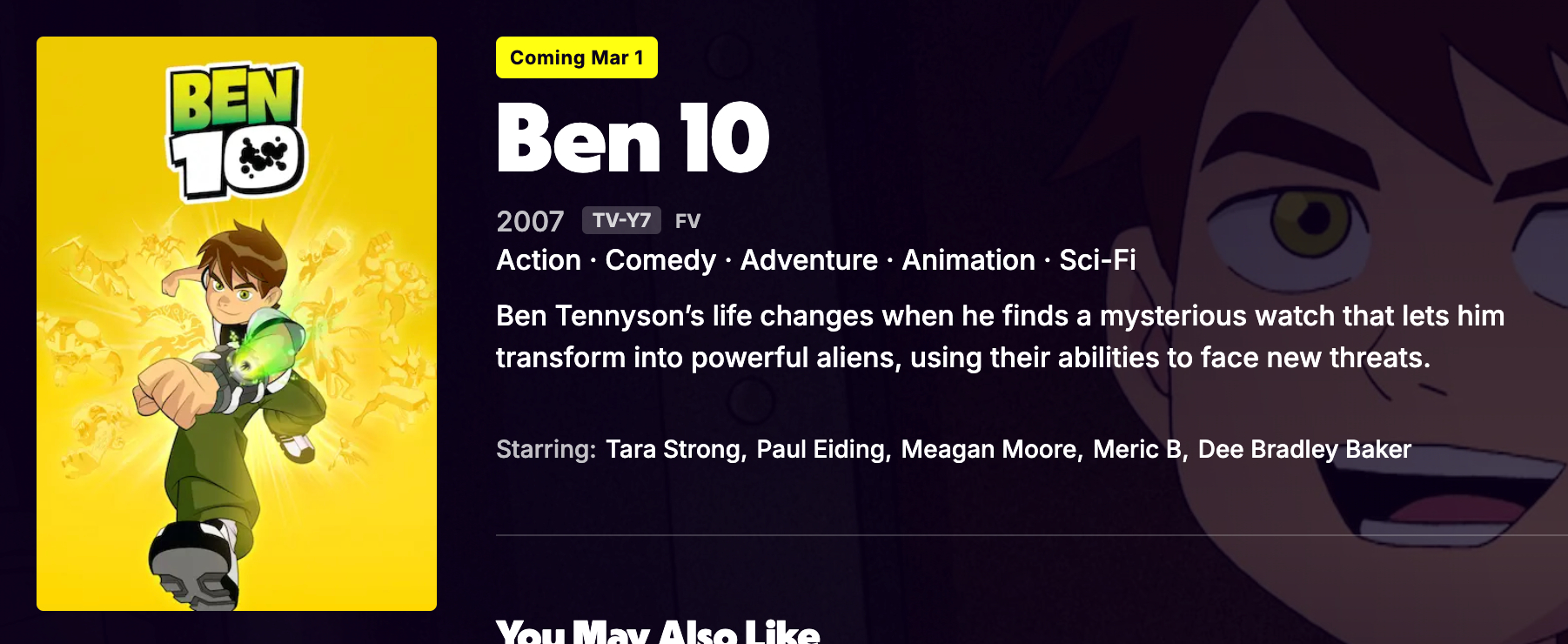Open Tara Strong's cast page

673,449
